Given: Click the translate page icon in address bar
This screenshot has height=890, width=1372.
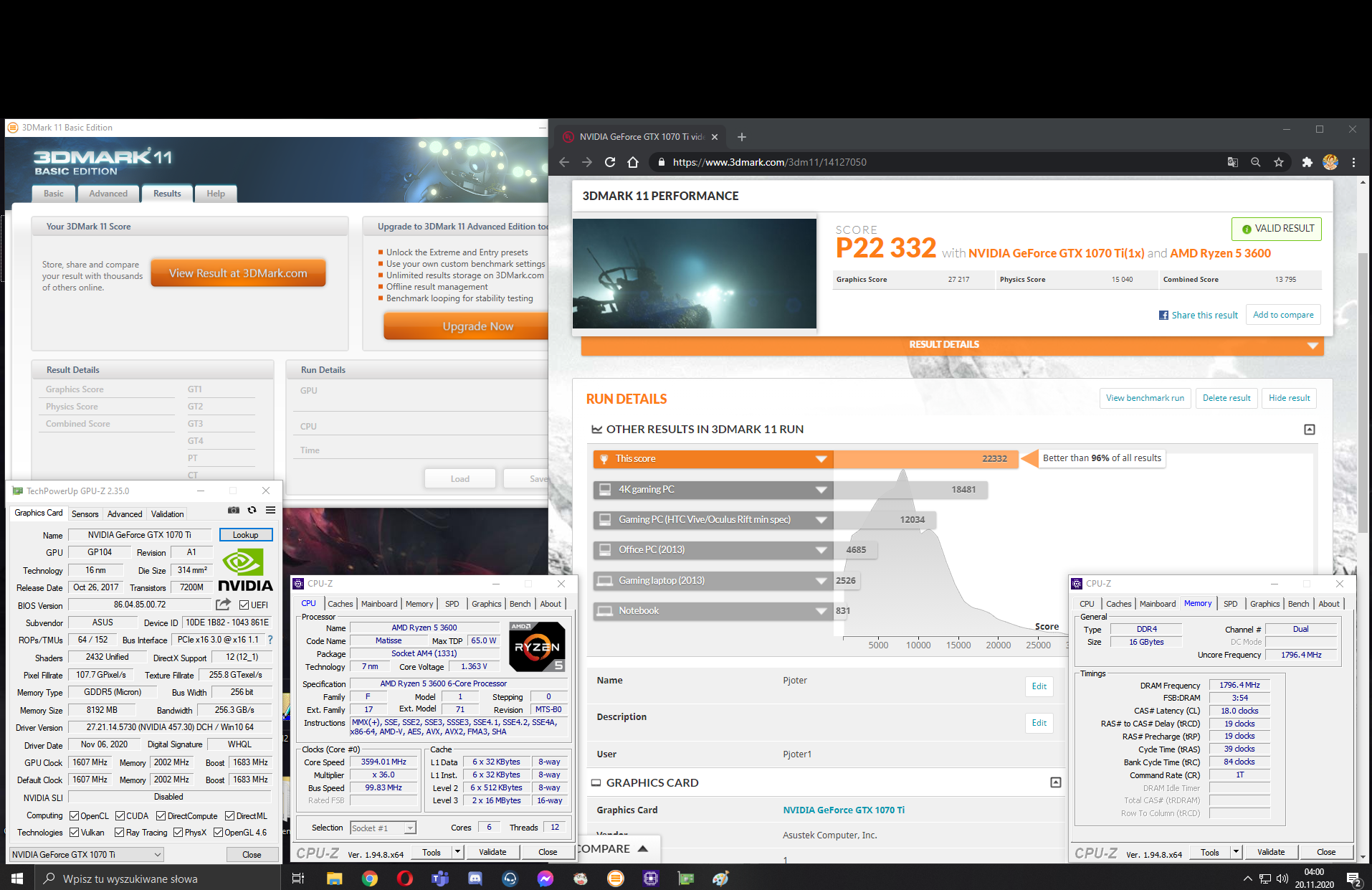Looking at the screenshot, I should click(1233, 162).
